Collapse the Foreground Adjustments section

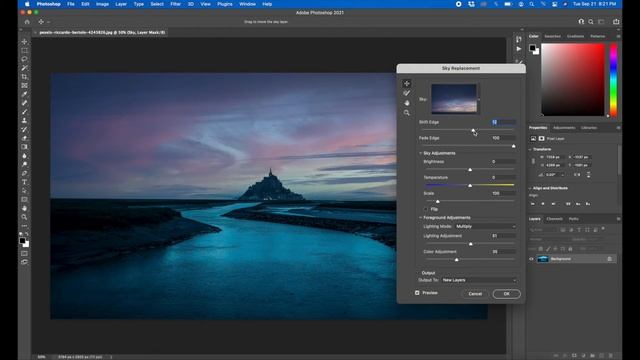[x=420, y=218]
